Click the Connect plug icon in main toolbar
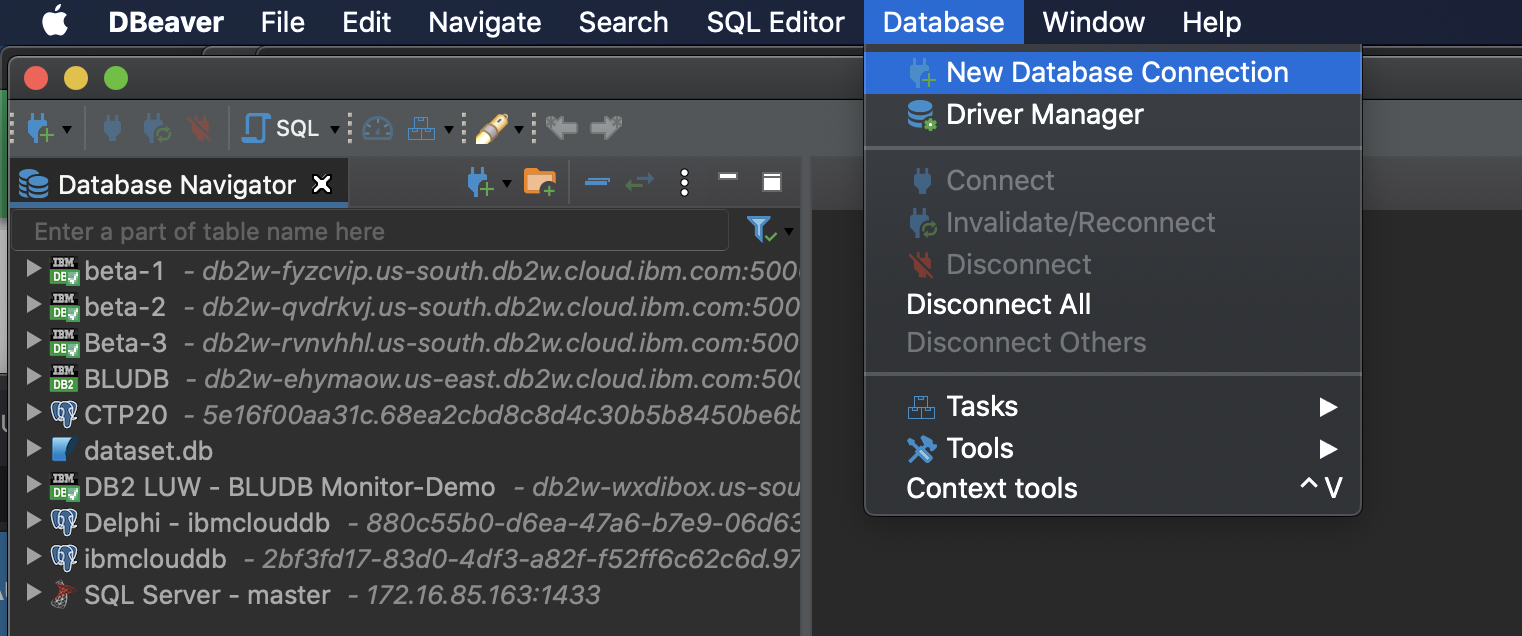Screen dimensions: 1522x636 (112, 128)
